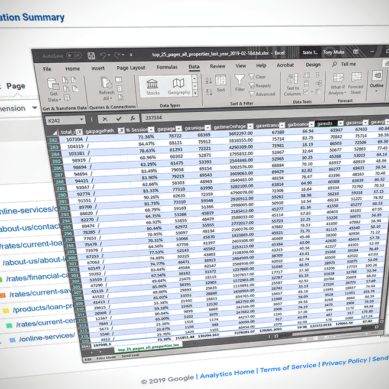This screenshot has height=389, width=389.
Task: Click row header 282
Action: 54,140
